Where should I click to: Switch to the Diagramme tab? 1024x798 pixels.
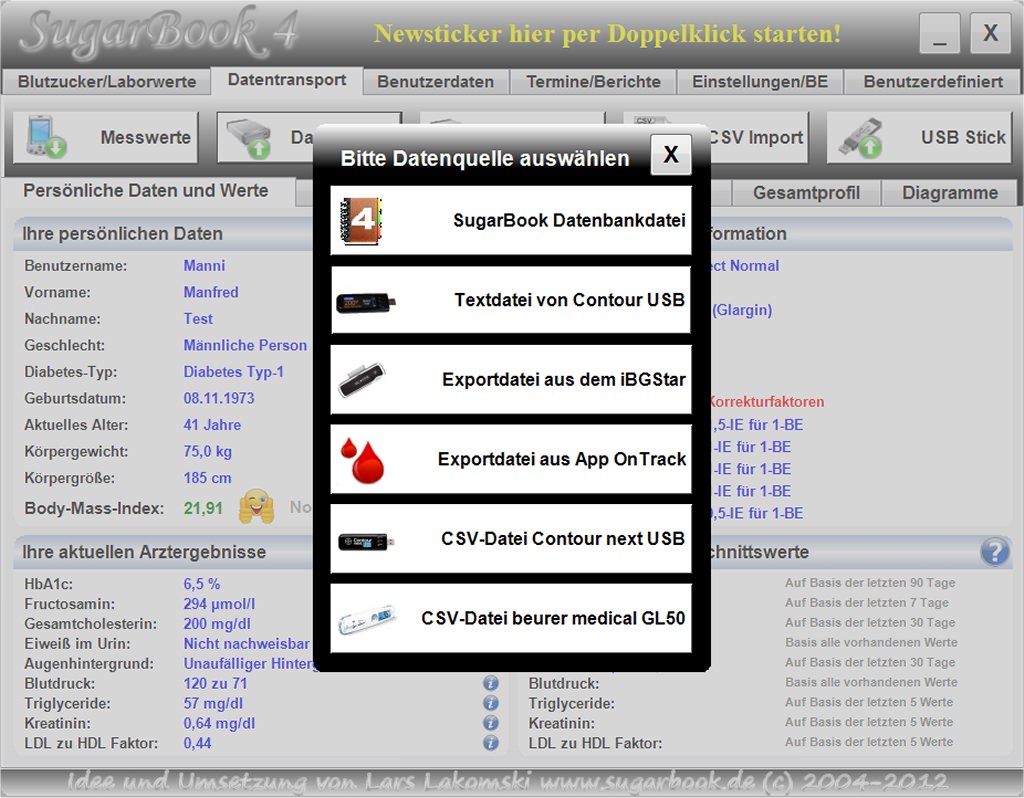pyautogui.click(x=950, y=192)
